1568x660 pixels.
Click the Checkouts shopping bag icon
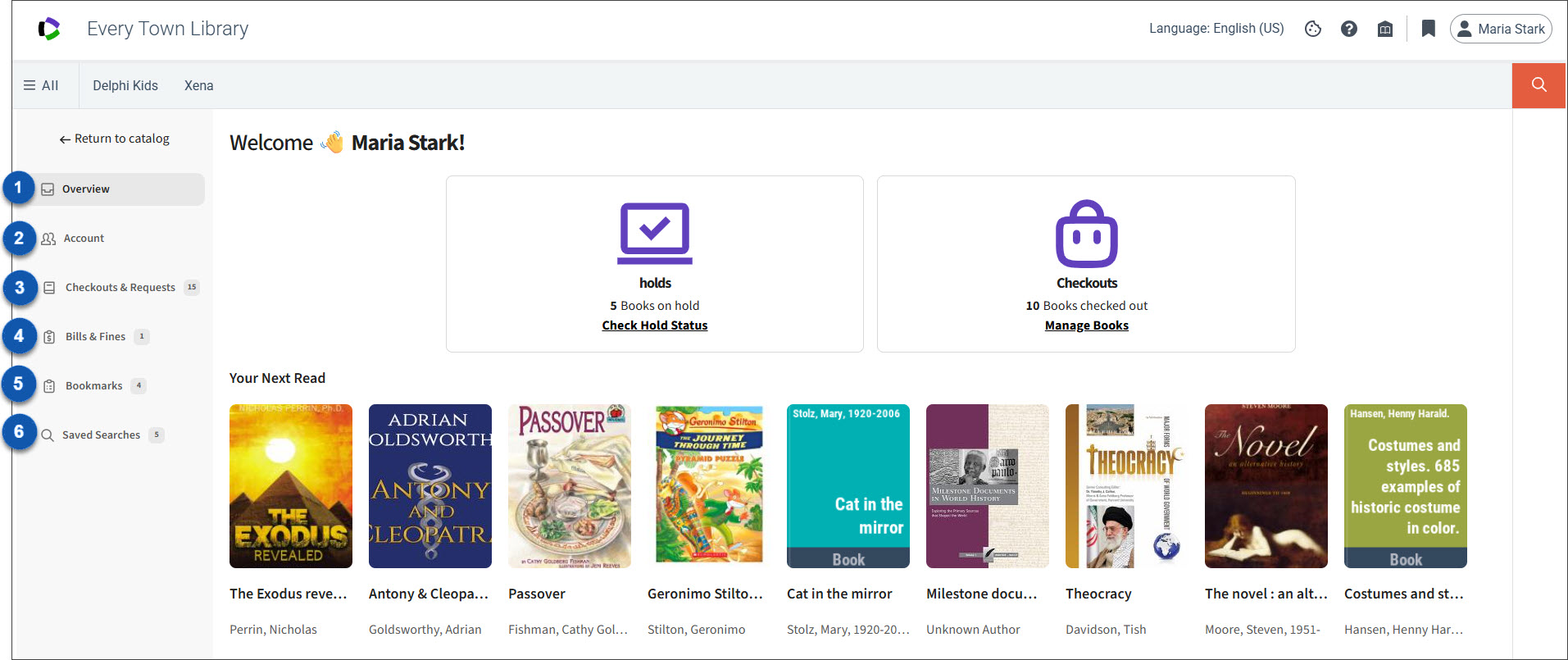click(1087, 234)
